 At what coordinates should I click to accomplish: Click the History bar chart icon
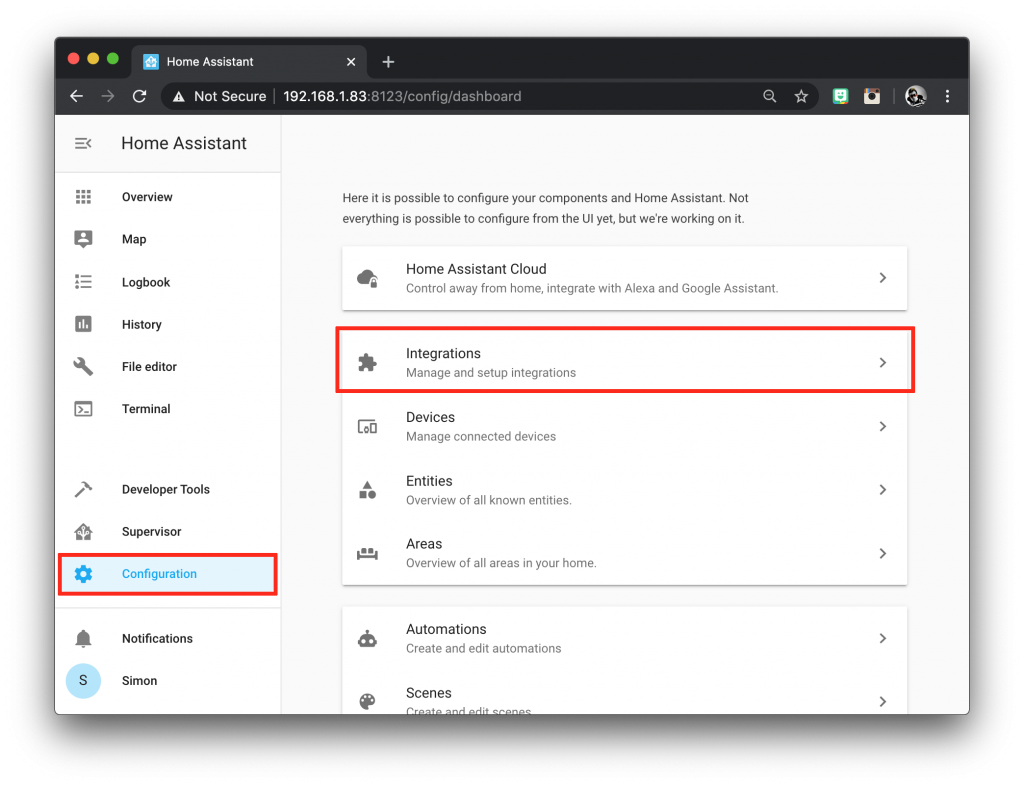83,324
